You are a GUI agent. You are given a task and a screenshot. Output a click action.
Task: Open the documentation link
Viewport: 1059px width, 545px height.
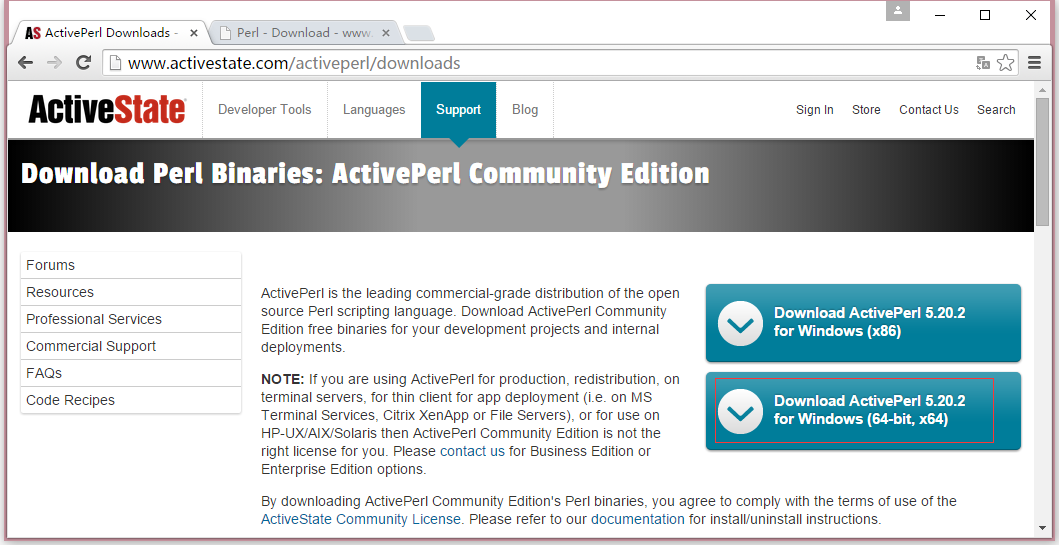click(x=638, y=519)
